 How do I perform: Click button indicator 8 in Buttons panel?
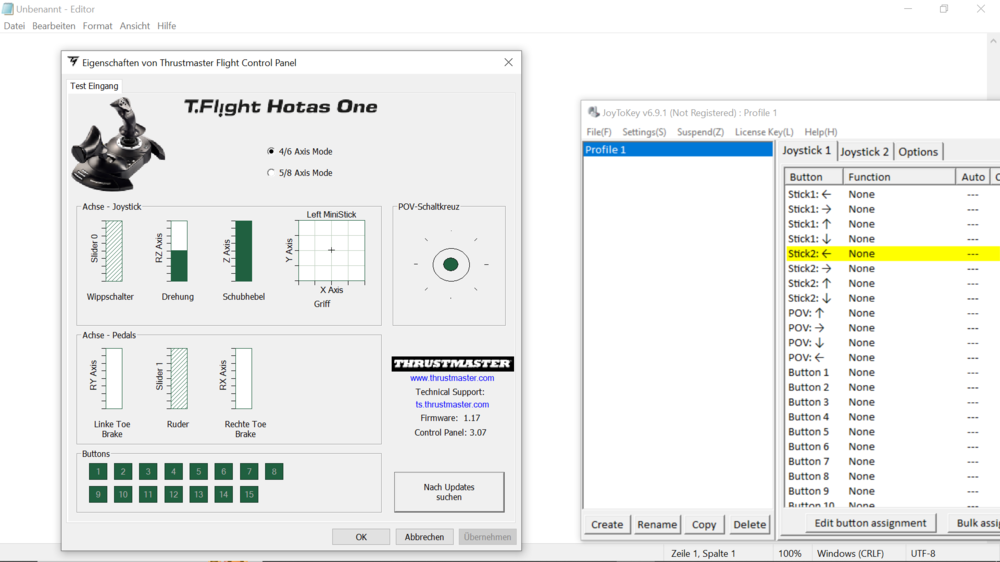(x=274, y=472)
